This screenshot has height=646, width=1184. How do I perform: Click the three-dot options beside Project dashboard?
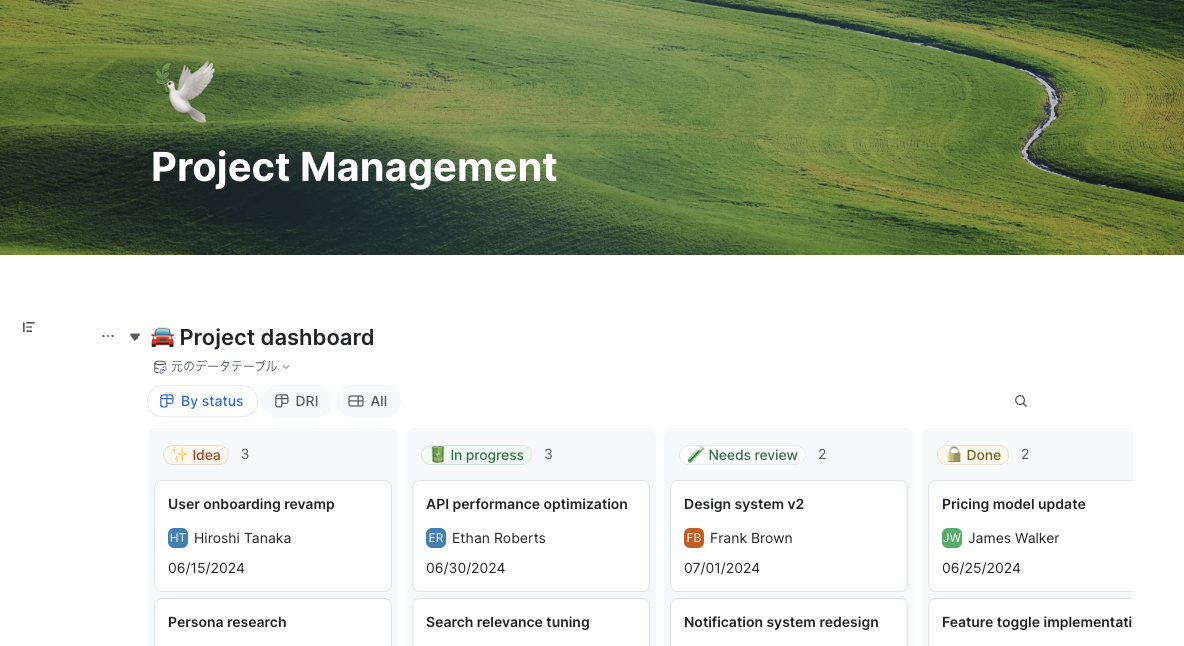(x=108, y=337)
